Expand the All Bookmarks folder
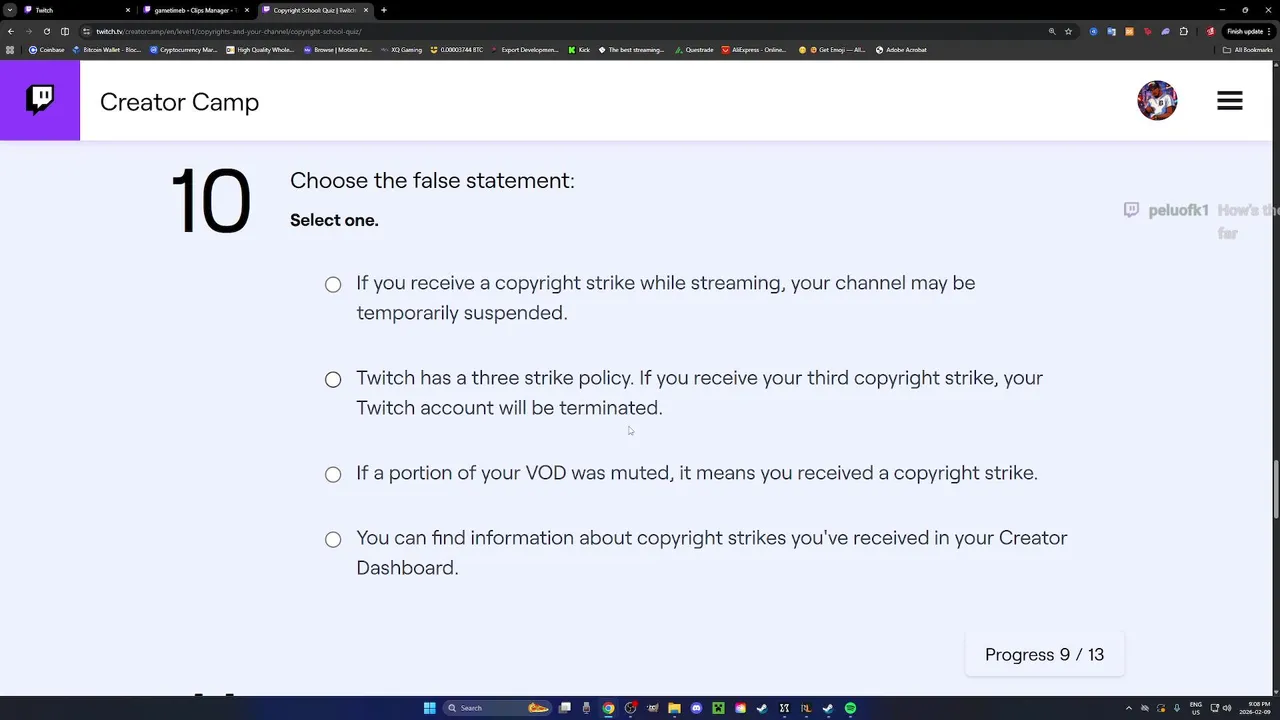Screen dimensions: 1280x720 tap(1249, 50)
